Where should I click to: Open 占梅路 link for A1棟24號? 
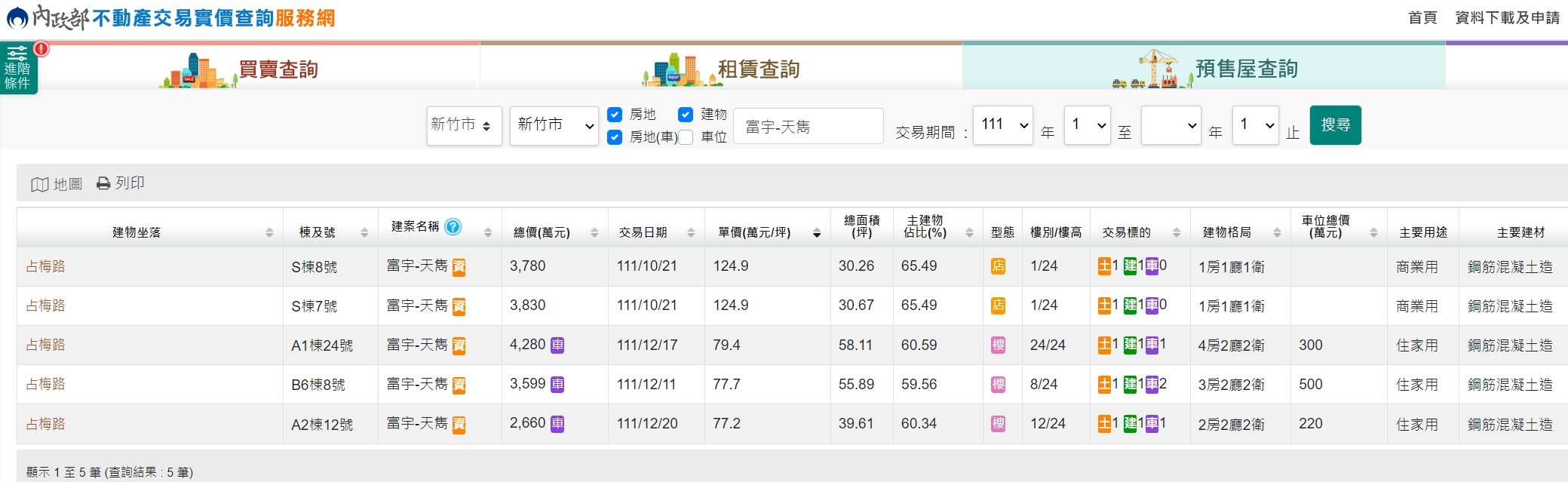point(45,345)
